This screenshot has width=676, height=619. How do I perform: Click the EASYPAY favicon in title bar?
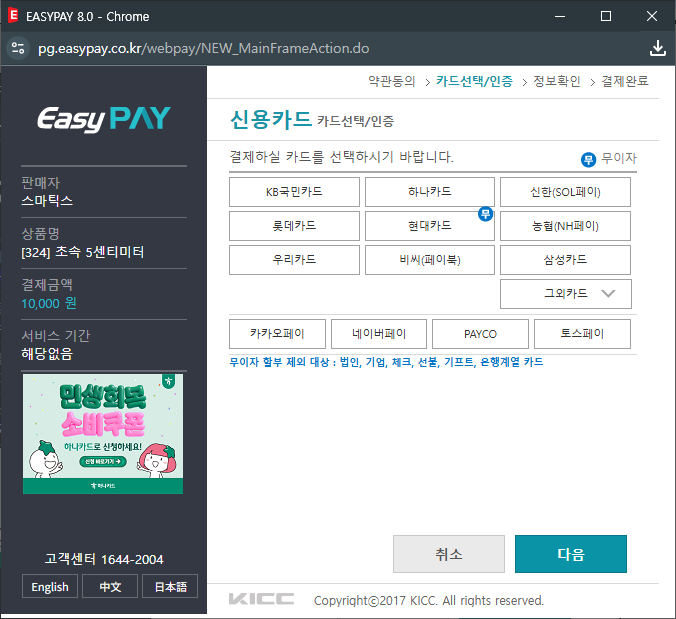[x=13, y=16]
